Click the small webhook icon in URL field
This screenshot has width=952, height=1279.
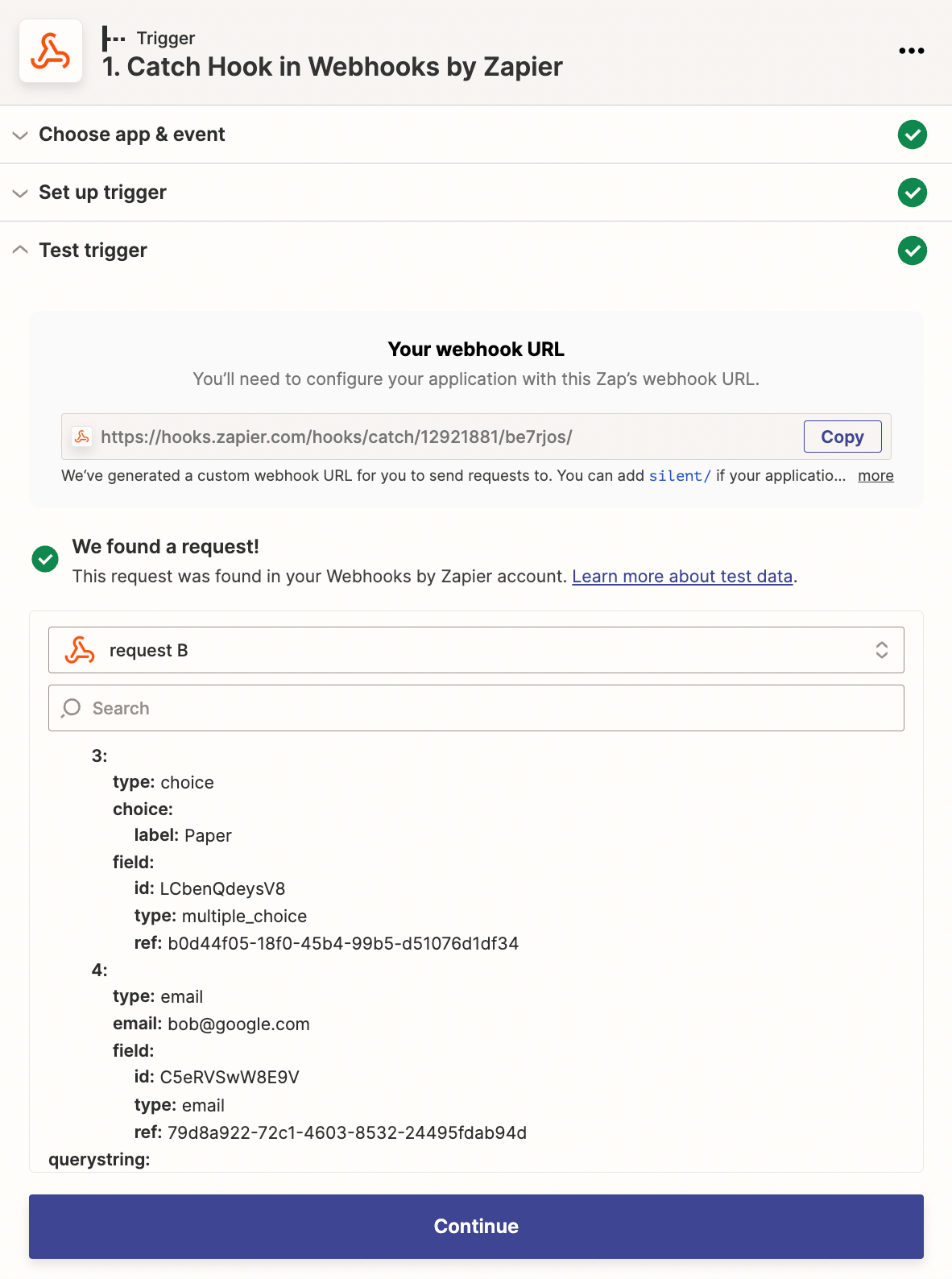pos(81,437)
